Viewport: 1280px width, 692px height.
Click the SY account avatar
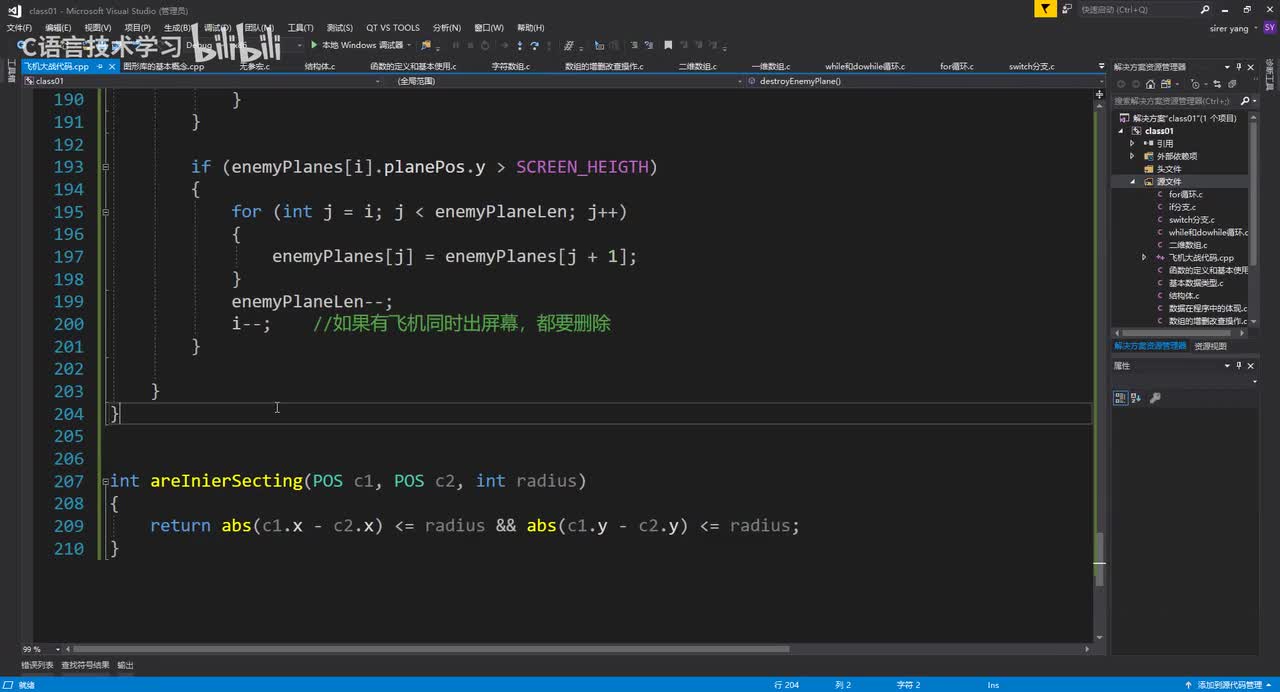pos(1268,28)
